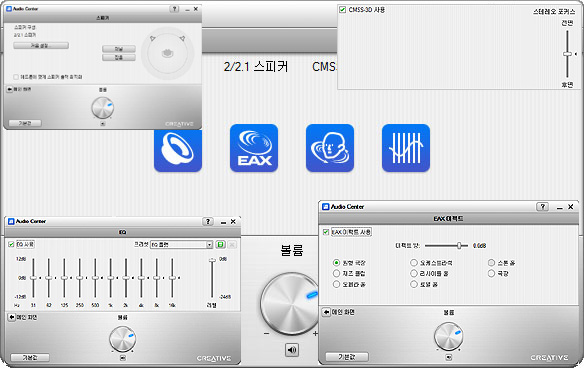Open the EQ preset dropdown showing EQ 플랫

click(x=181, y=245)
